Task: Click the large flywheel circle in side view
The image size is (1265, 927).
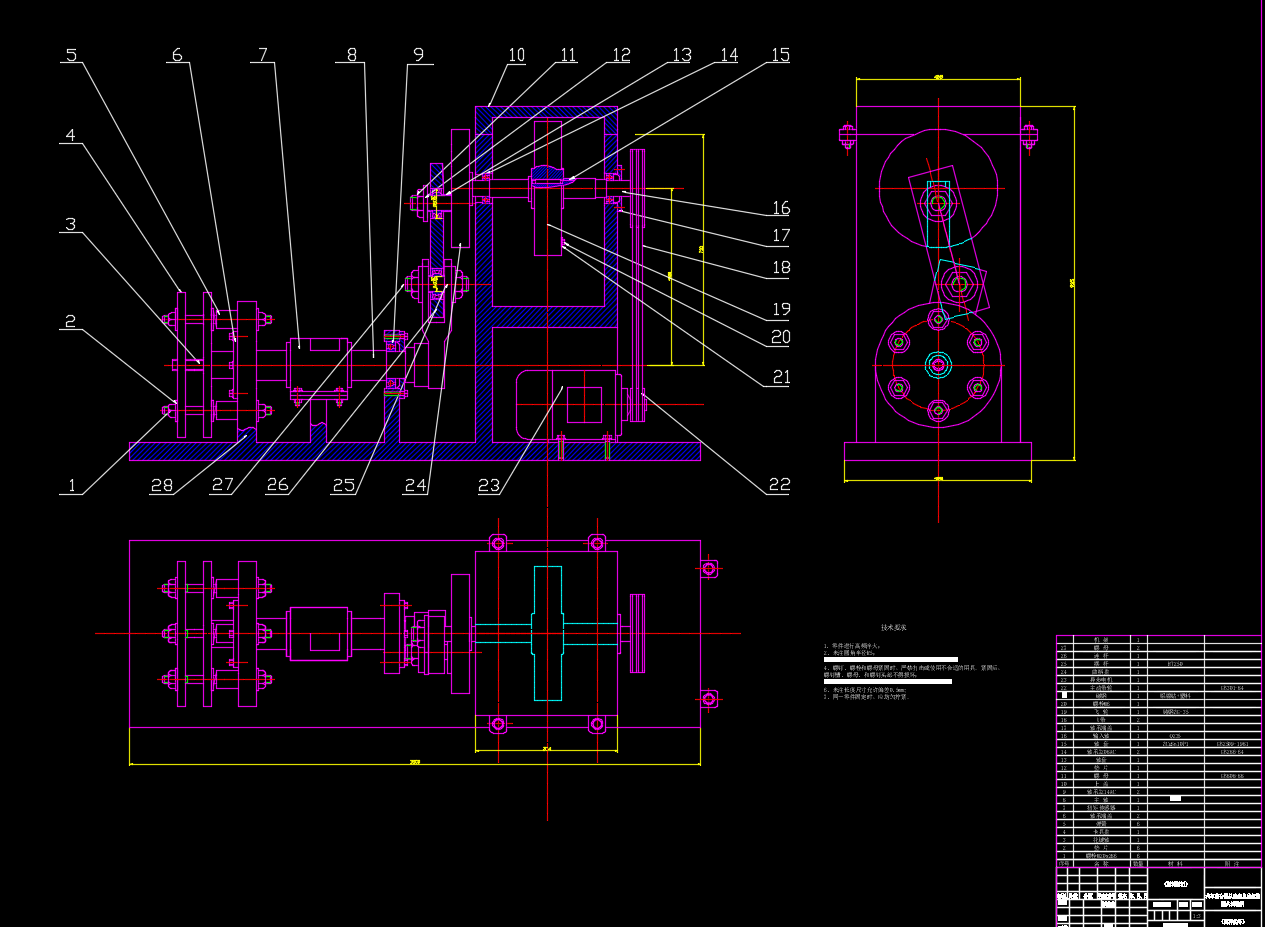Action: click(940, 188)
